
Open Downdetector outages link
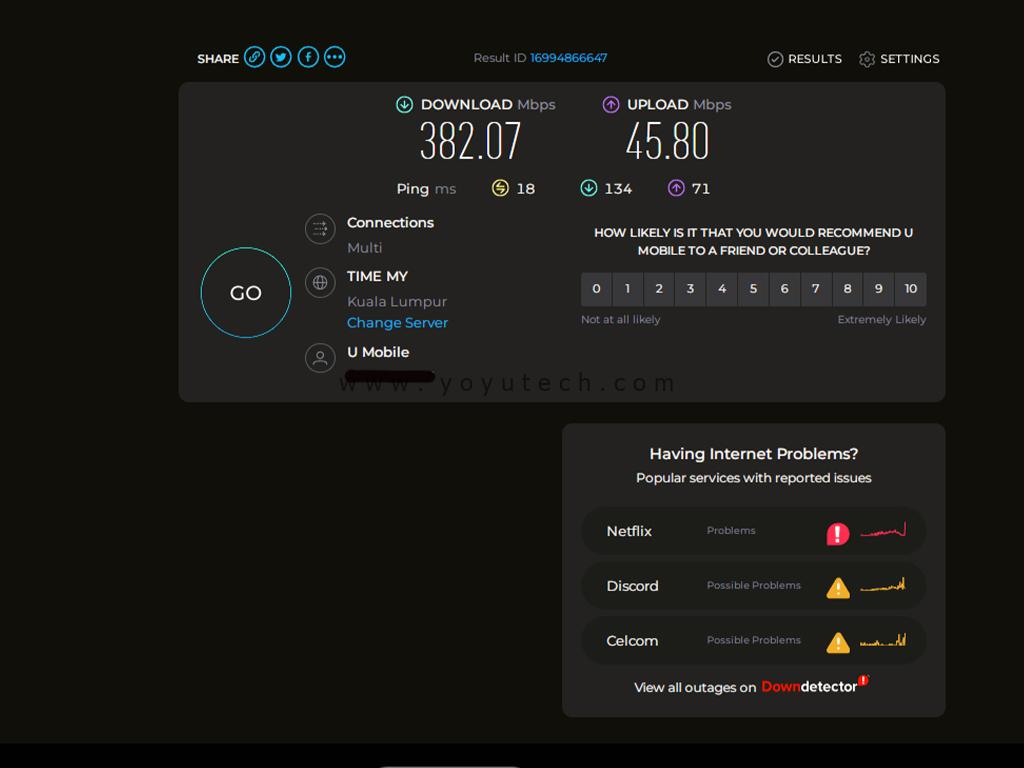pos(816,686)
